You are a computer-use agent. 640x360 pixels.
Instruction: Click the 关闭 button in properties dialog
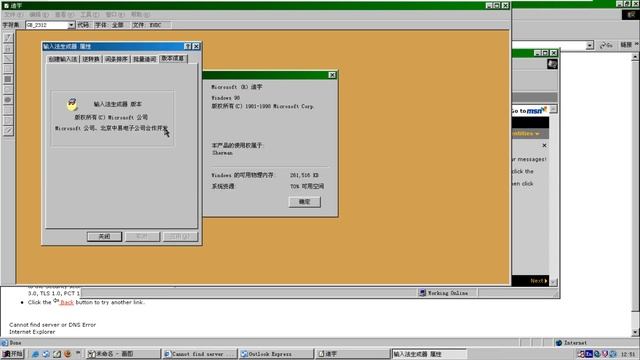tap(104, 236)
